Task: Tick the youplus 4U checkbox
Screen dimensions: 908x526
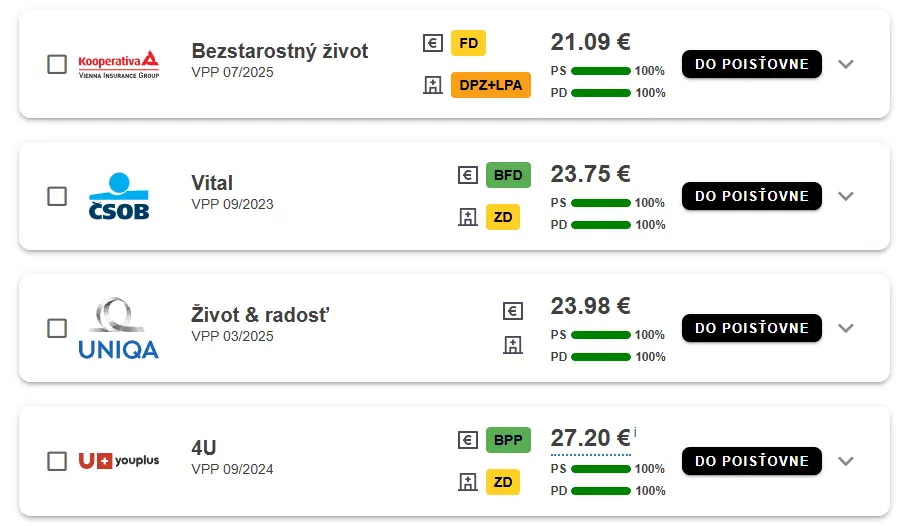Action: (57, 462)
